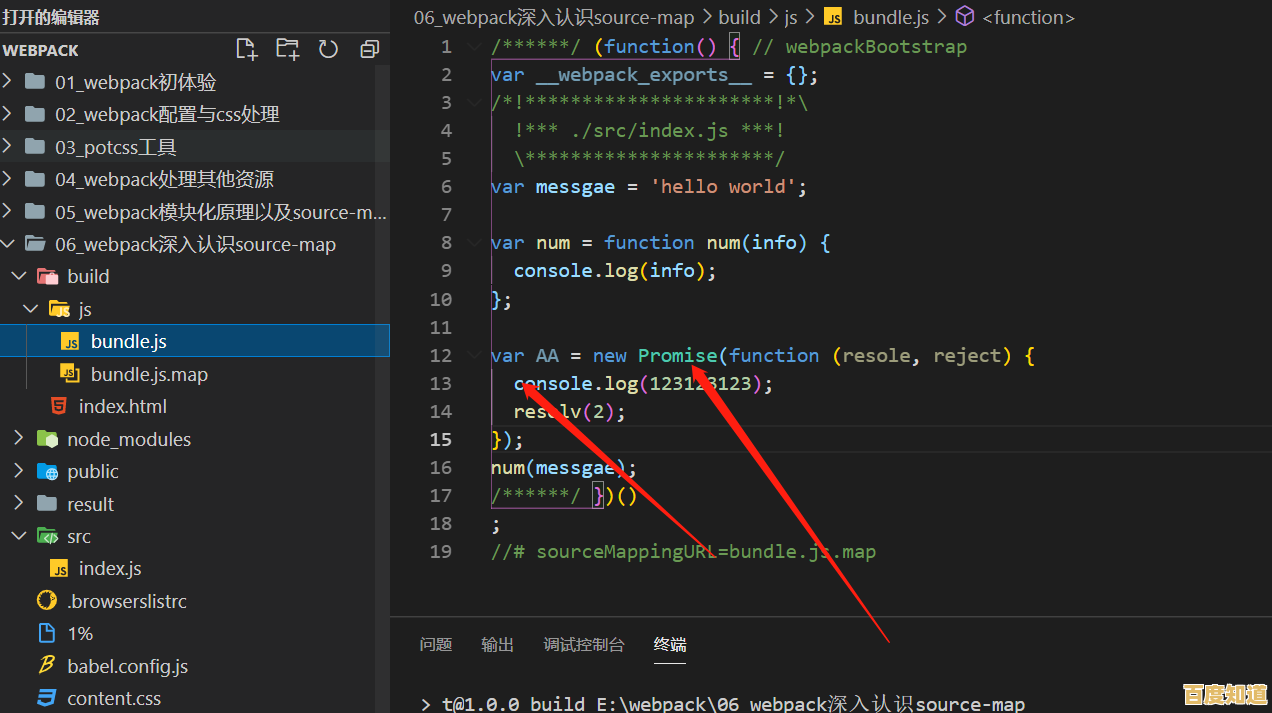Click the <function> breadcrumb item

(1028, 17)
